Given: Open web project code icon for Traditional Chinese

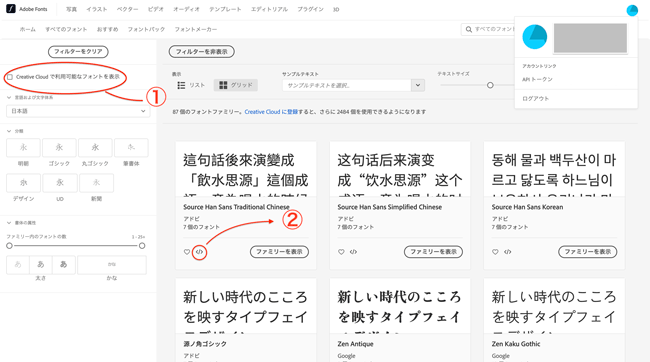Looking at the screenshot, I should click(x=199, y=252).
